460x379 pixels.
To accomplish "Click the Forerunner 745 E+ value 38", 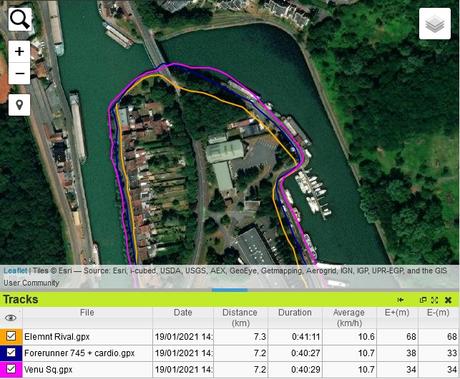I will [x=411, y=353].
